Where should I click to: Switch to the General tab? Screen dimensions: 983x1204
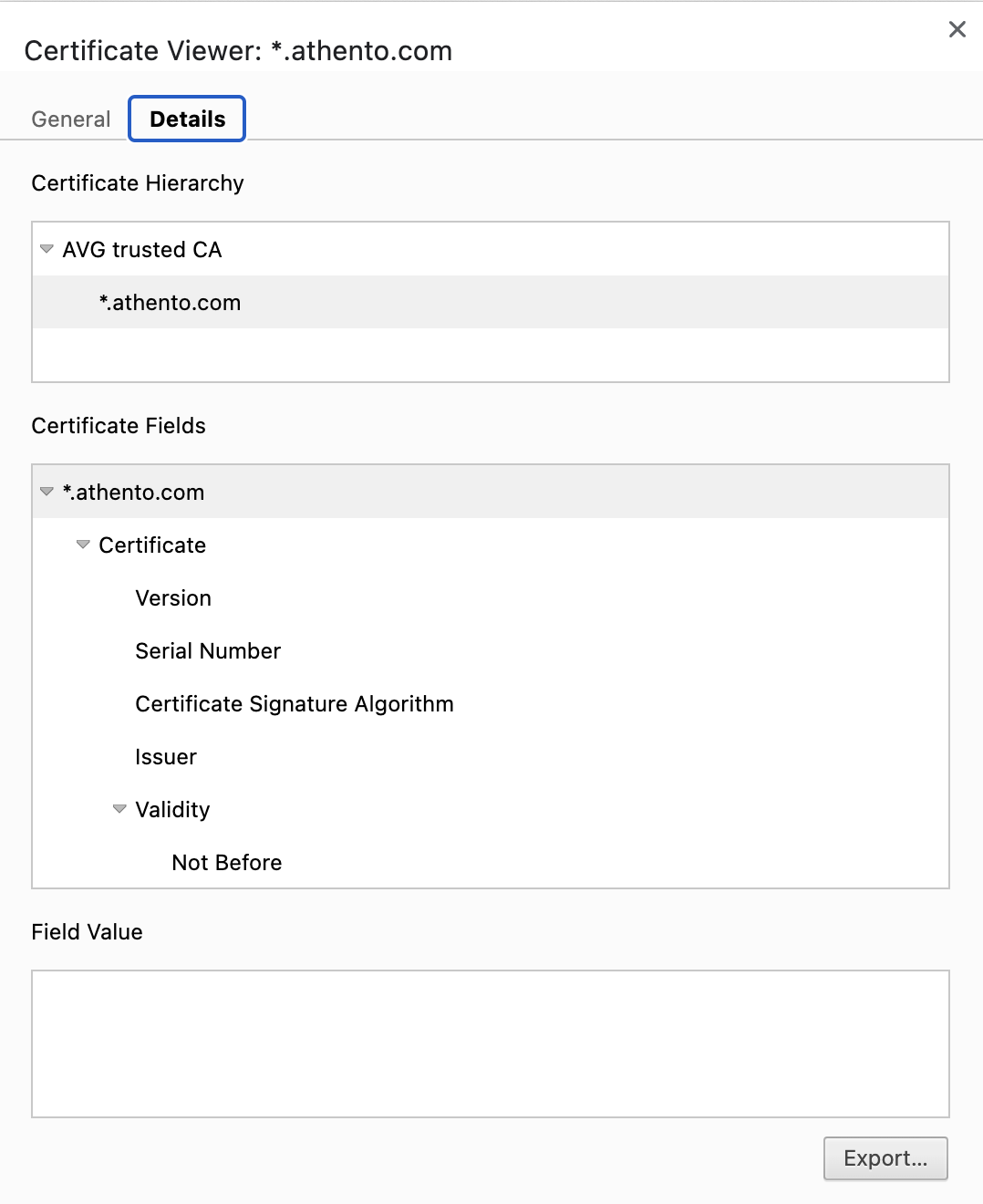pyautogui.click(x=70, y=119)
